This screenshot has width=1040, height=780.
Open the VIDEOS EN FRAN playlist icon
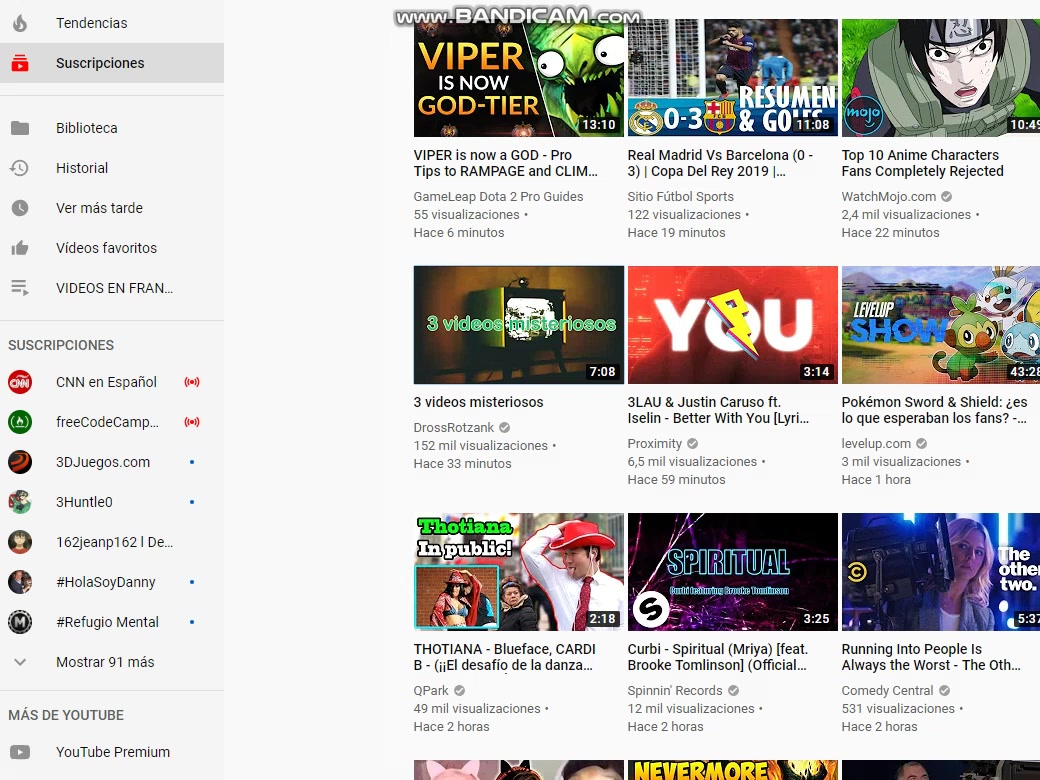tap(20, 288)
